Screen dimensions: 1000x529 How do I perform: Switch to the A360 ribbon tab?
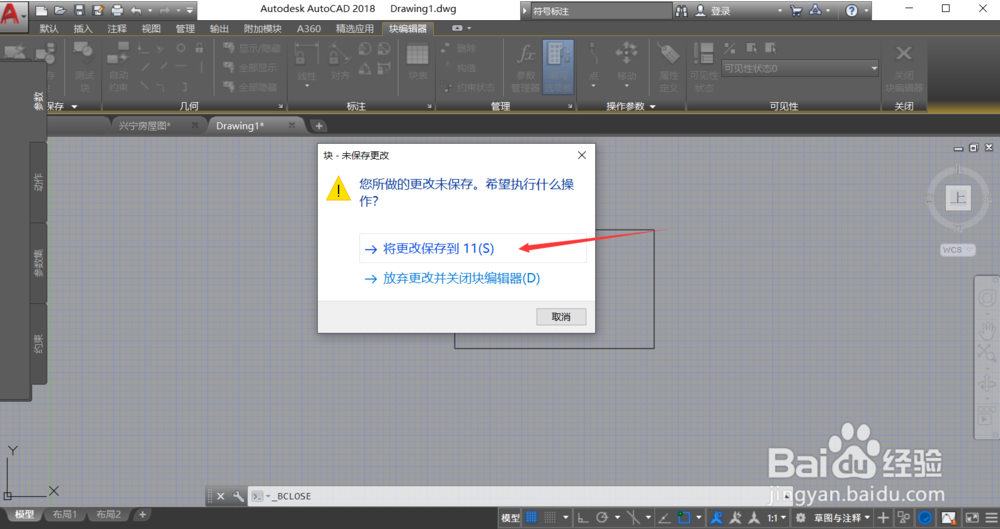tap(309, 29)
